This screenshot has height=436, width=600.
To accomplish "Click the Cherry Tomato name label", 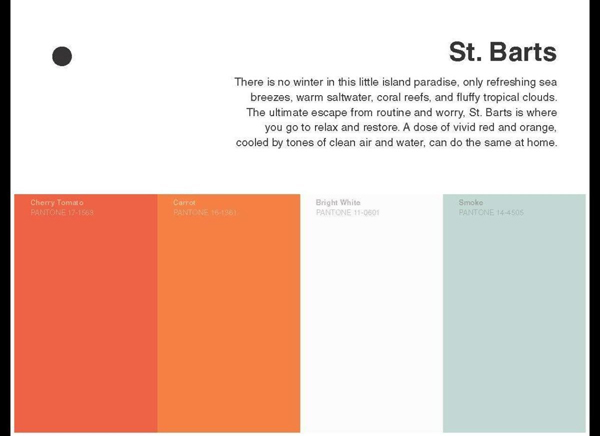I will click(57, 203).
